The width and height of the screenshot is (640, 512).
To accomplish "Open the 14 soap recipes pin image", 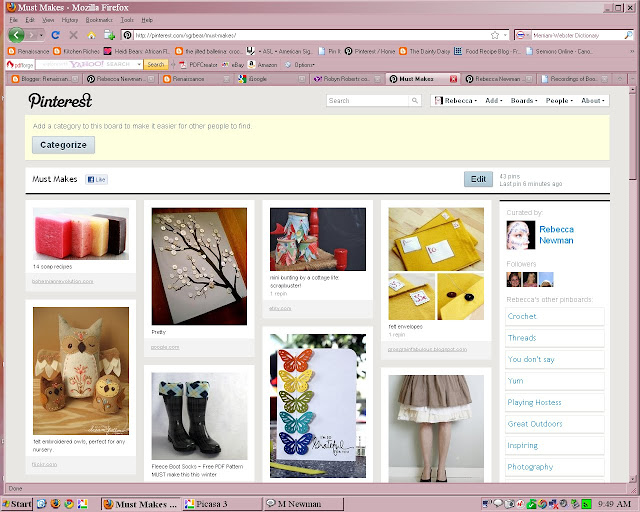I will (81, 234).
